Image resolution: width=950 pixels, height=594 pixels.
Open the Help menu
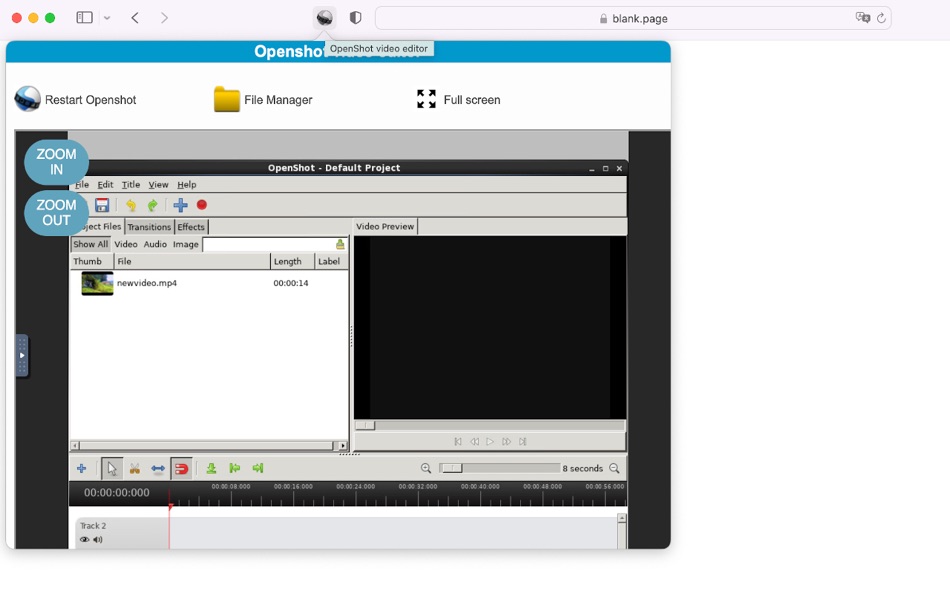187,184
